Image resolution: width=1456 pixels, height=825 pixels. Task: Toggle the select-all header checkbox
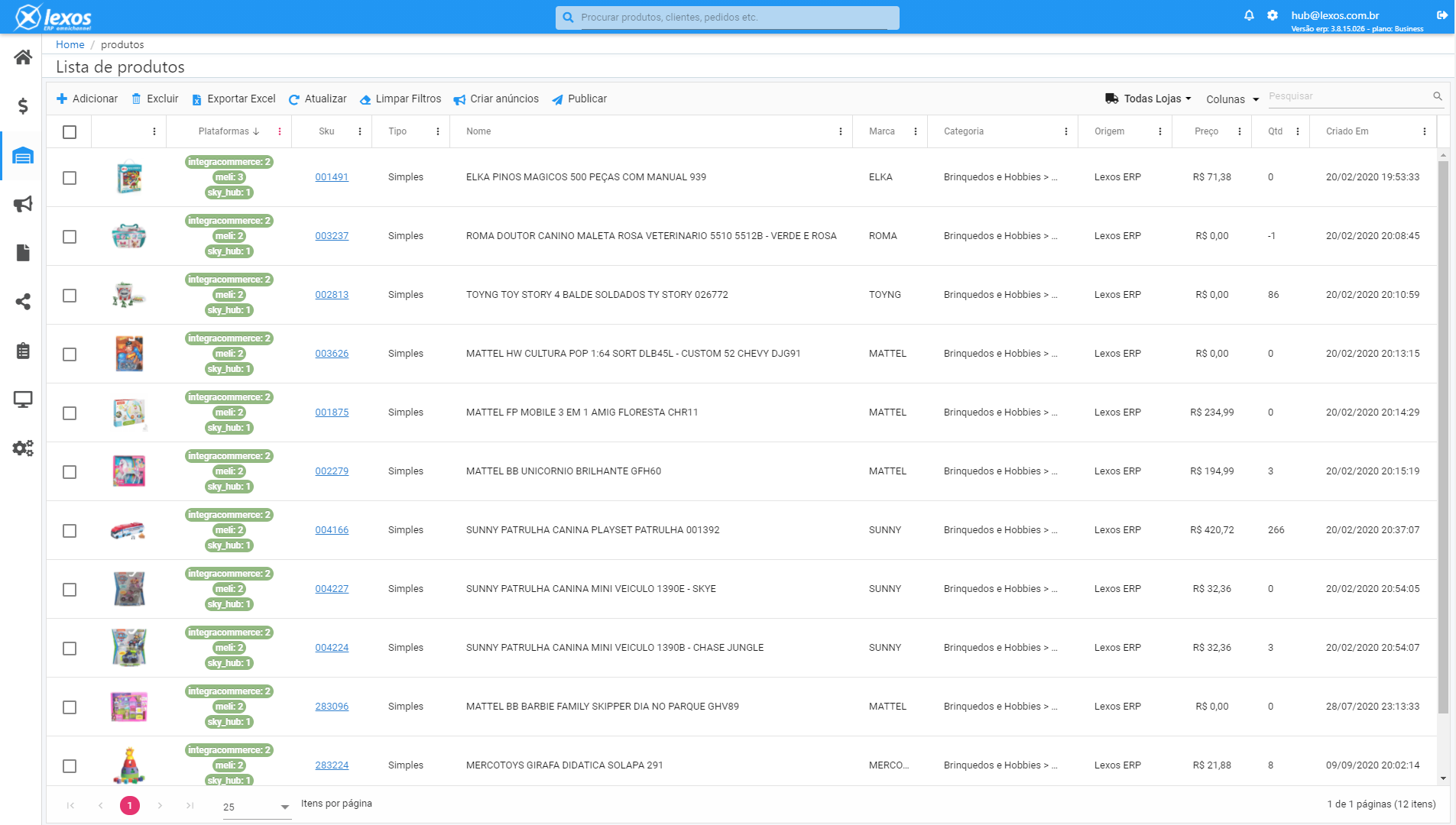[70, 132]
